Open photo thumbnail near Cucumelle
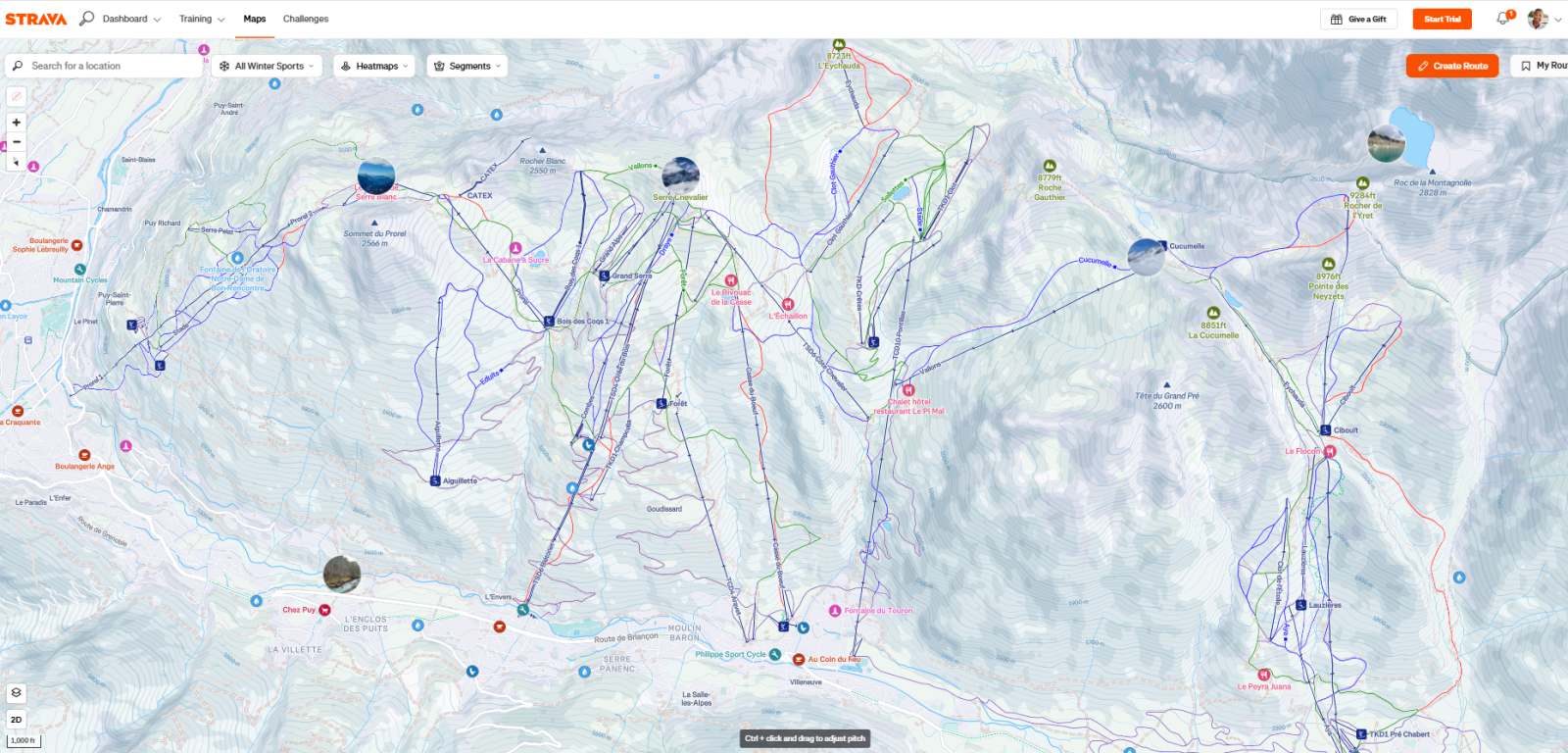The image size is (1568, 753). 1147,257
